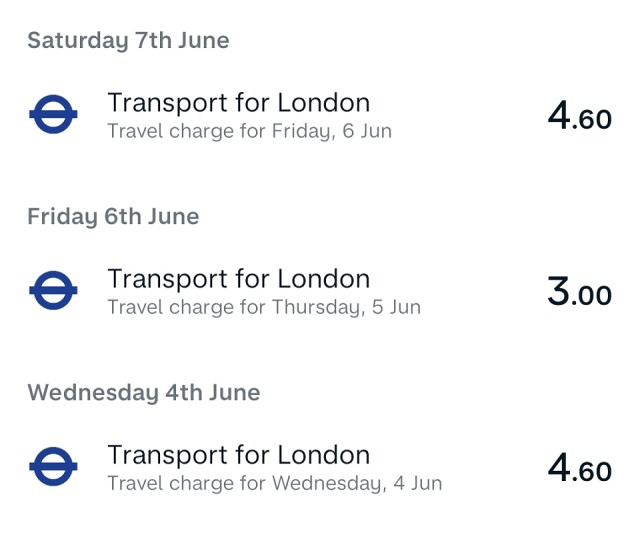Tap the Saturday 7th June date header
The height and width of the screenshot is (545, 640).
pos(129,41)
